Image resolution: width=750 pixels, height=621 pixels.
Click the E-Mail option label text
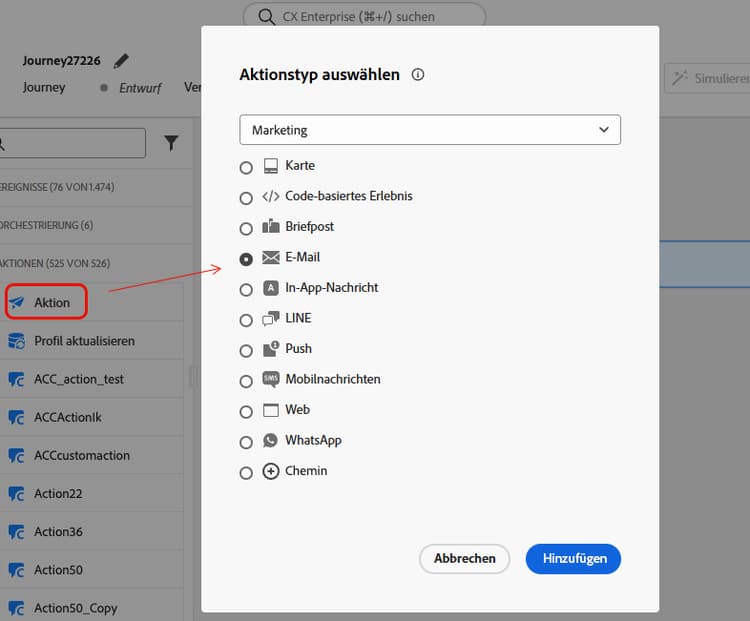coord(302,257)
